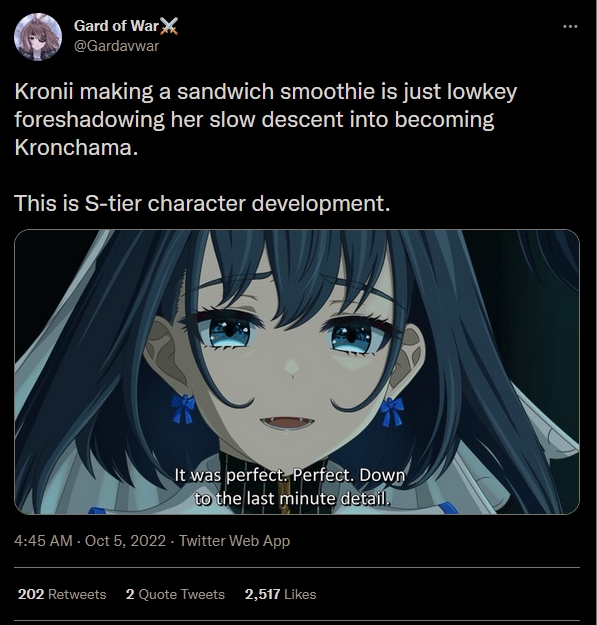Open the Gard of War display name
Image resolution: width=597 pixels, height=625 pixels.
[x=116, y=26]
